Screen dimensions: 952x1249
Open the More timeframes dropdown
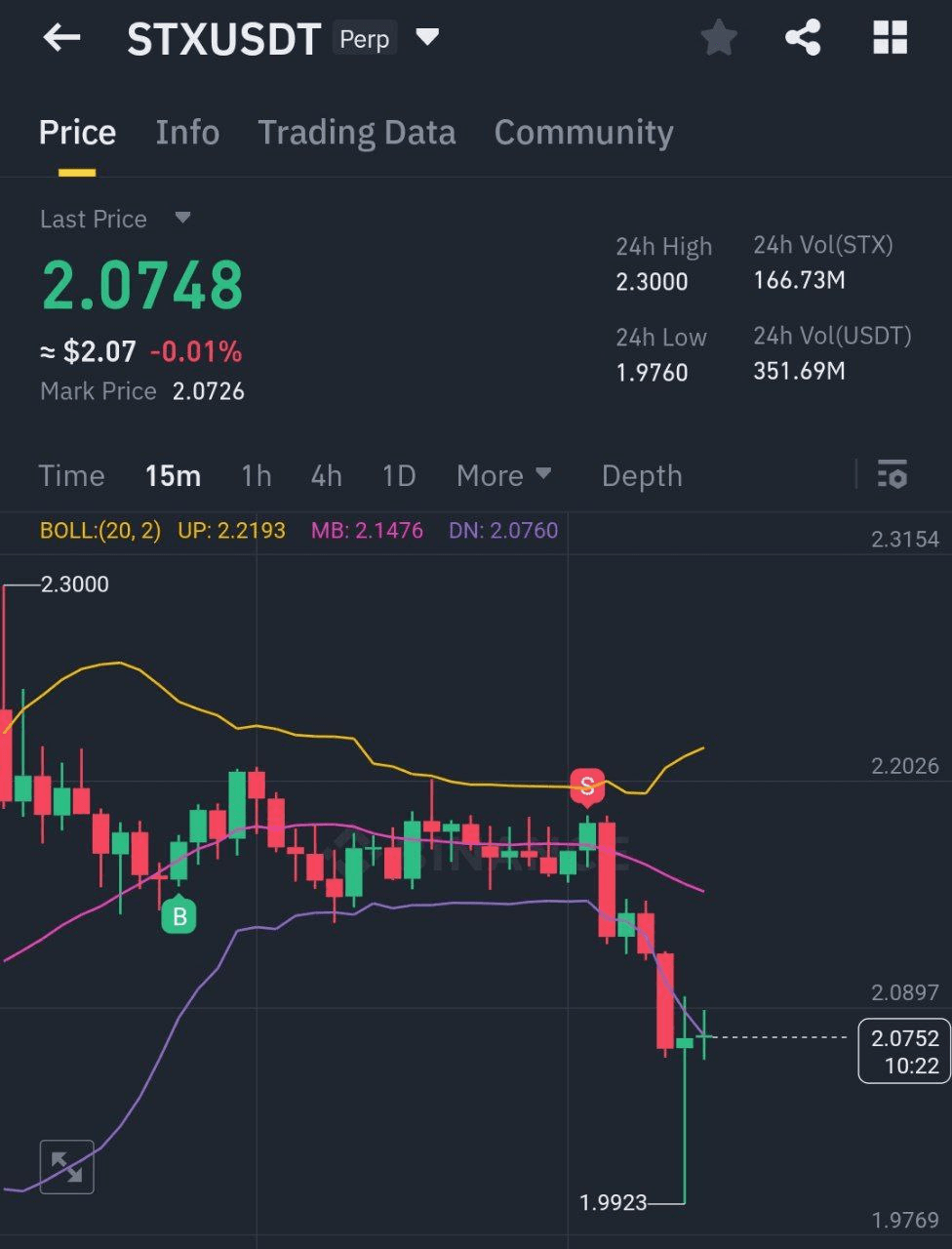503,475
